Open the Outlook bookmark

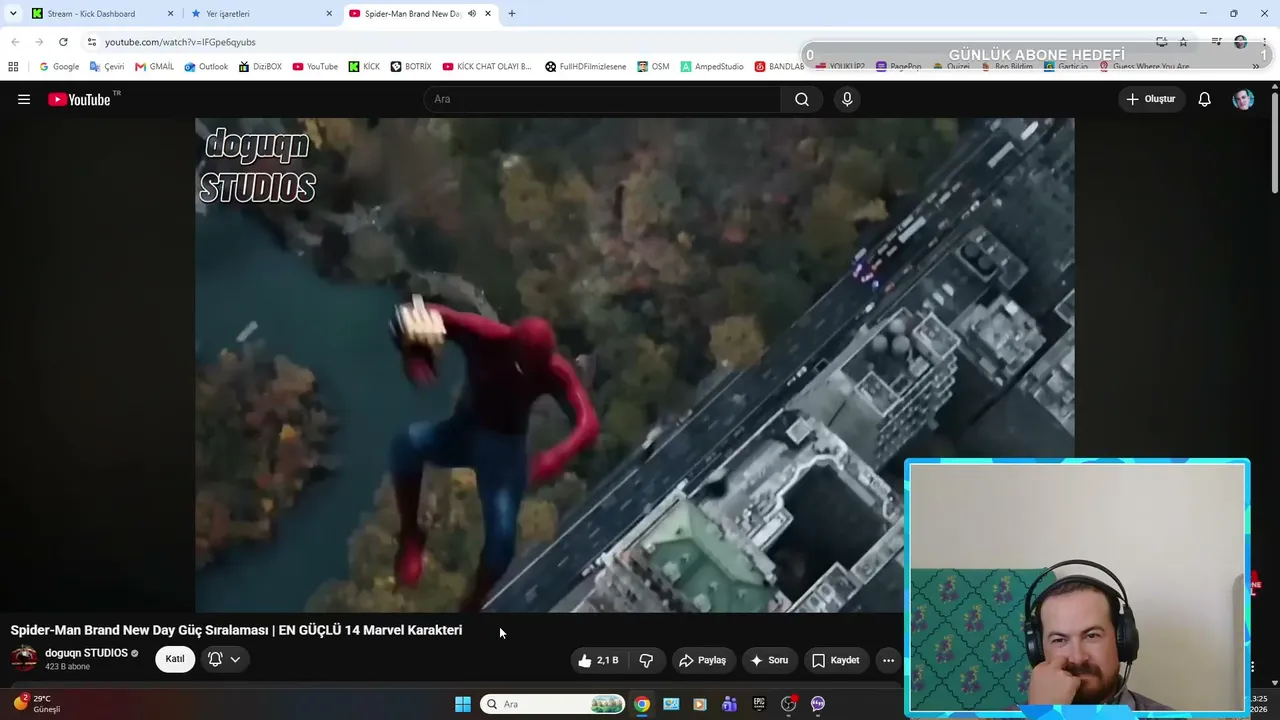coord(206,67)
